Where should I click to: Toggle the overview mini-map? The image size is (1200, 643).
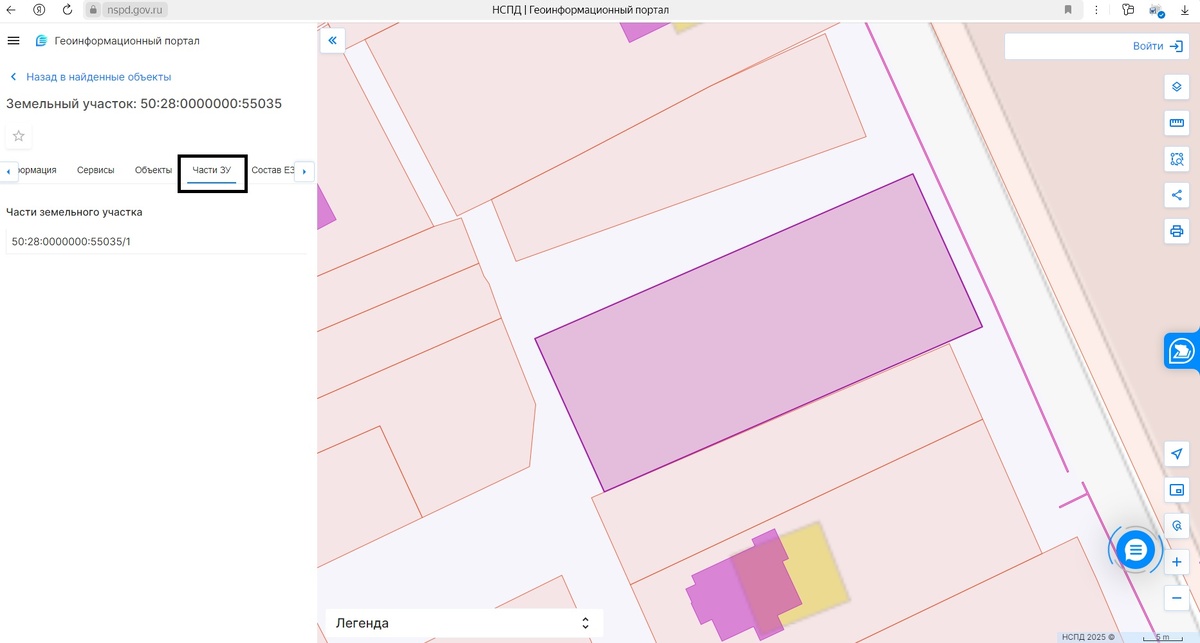1177,490
